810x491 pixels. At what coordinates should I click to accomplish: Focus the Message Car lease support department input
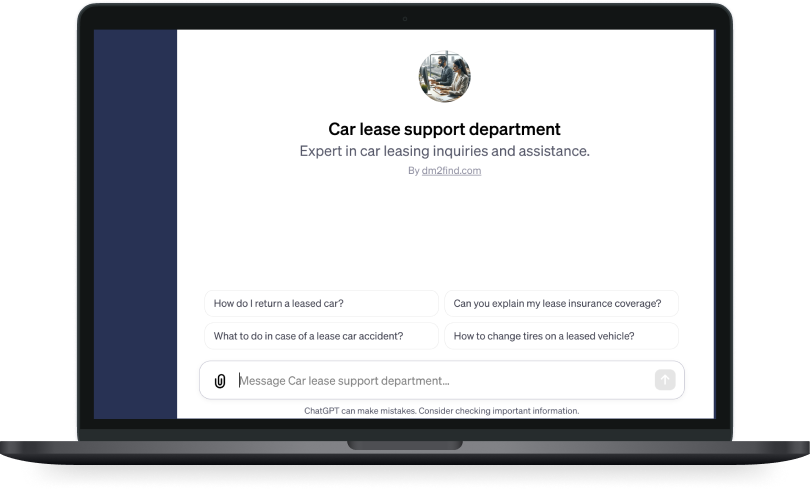pyautogui.click(x=444, y=381)
